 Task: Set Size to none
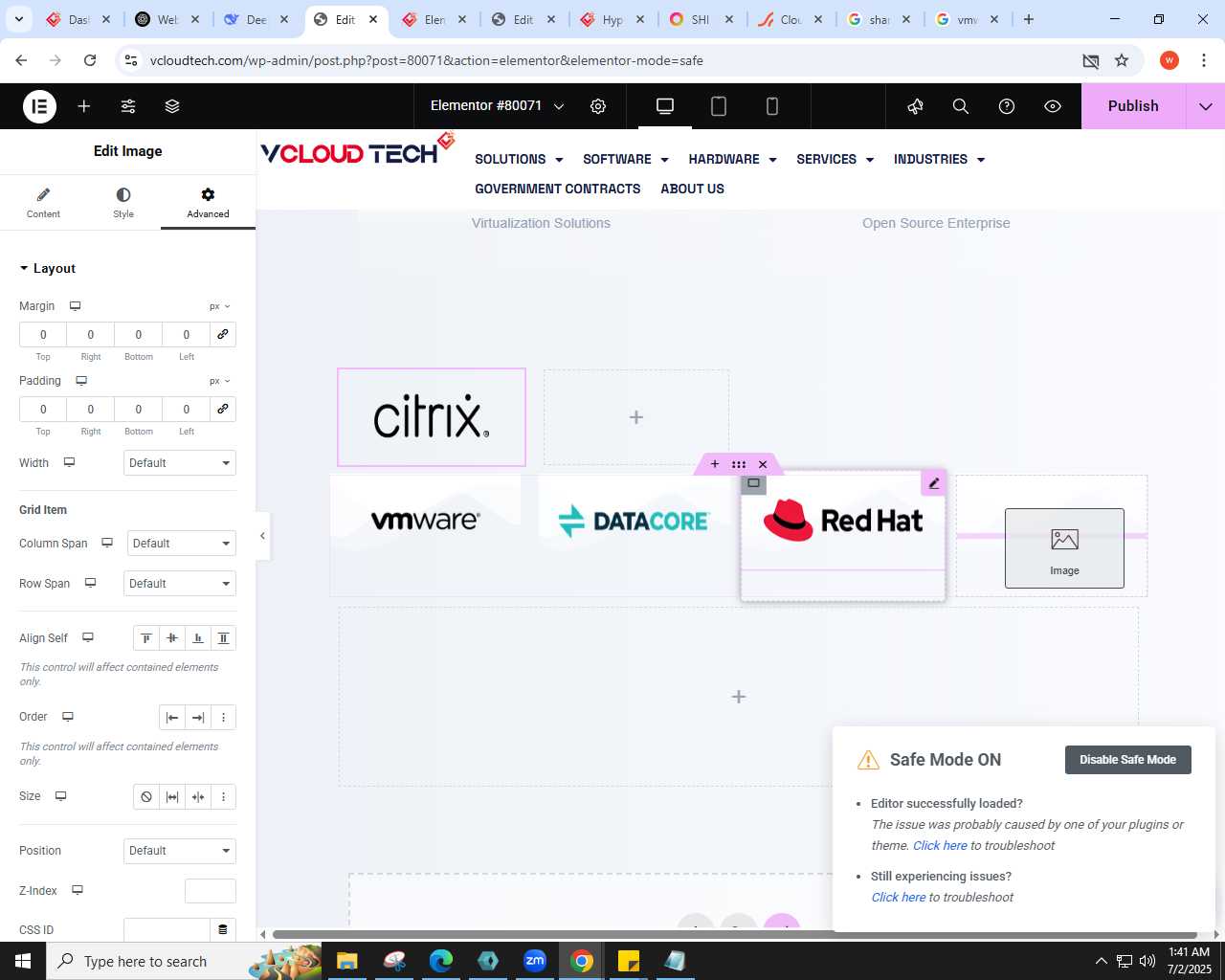coord(146,796)
